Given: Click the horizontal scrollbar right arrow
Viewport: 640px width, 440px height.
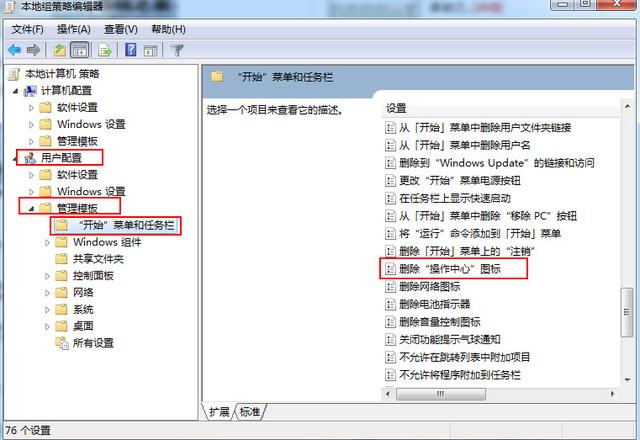Looking at the screenshot, I should point(612,394).
